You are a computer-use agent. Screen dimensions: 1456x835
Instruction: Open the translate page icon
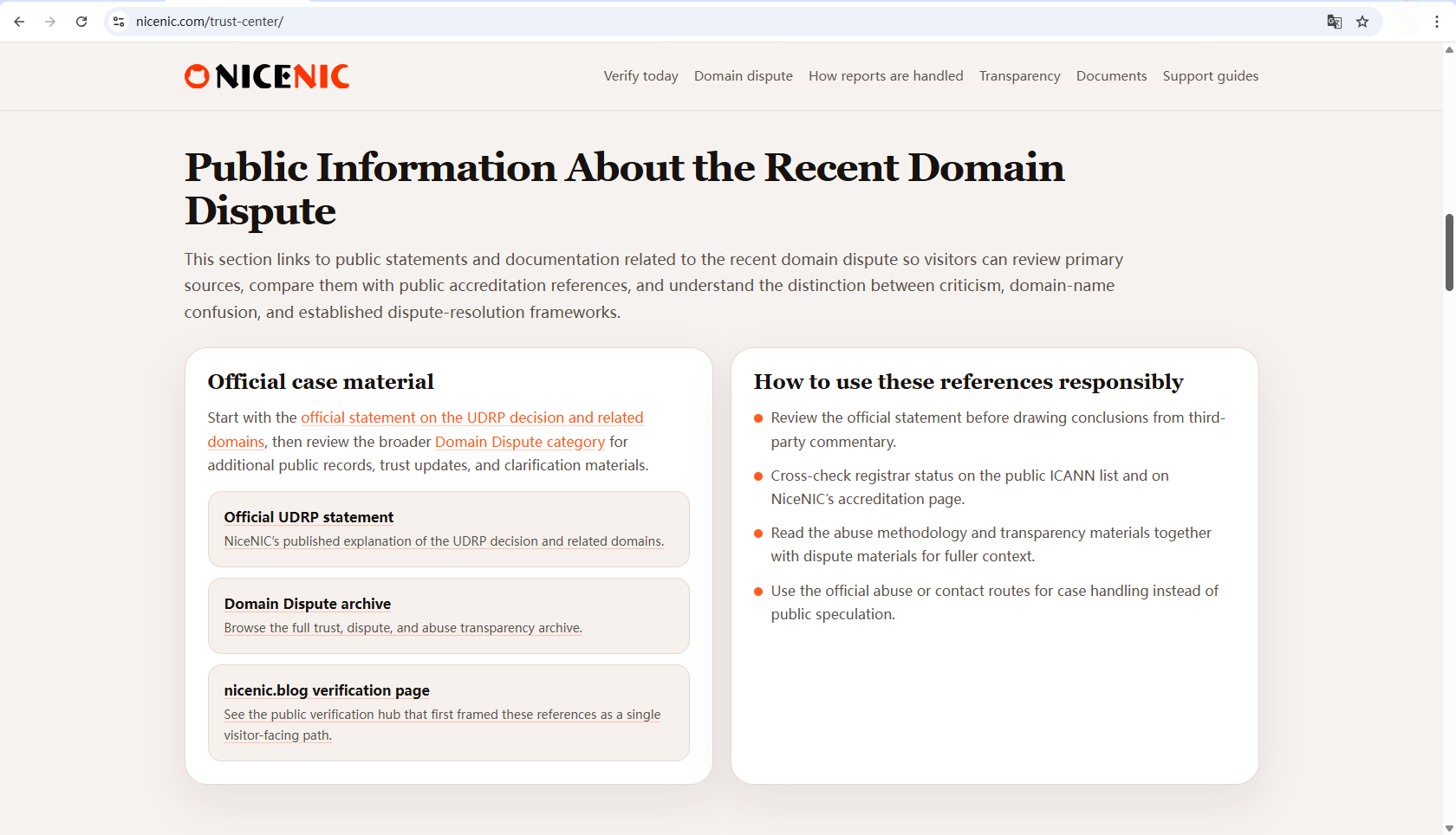coord(1335,22)
